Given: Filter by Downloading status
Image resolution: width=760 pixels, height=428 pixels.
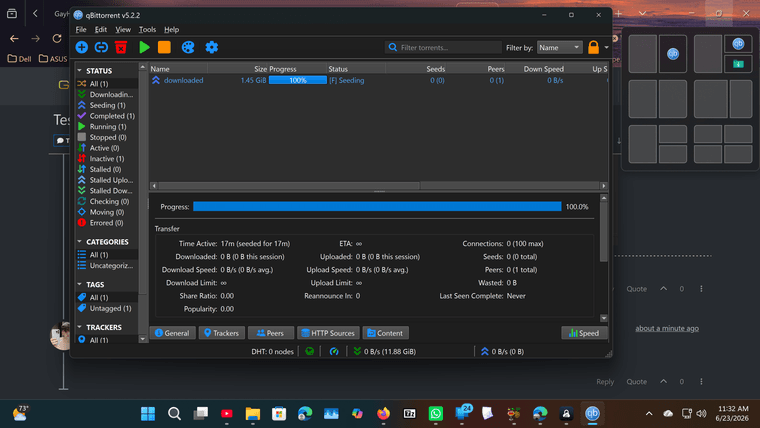Looking at the screenshot, I should pos(107,95).
